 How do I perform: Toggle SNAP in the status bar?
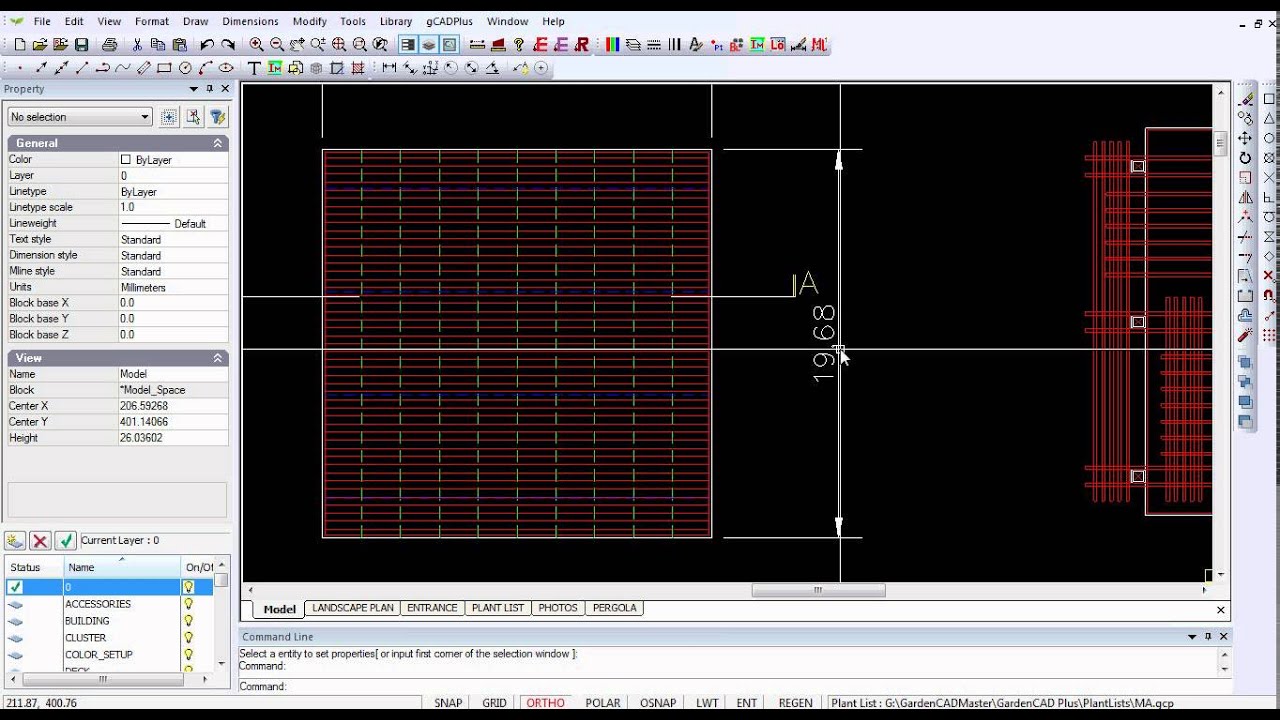coord(448,703)
